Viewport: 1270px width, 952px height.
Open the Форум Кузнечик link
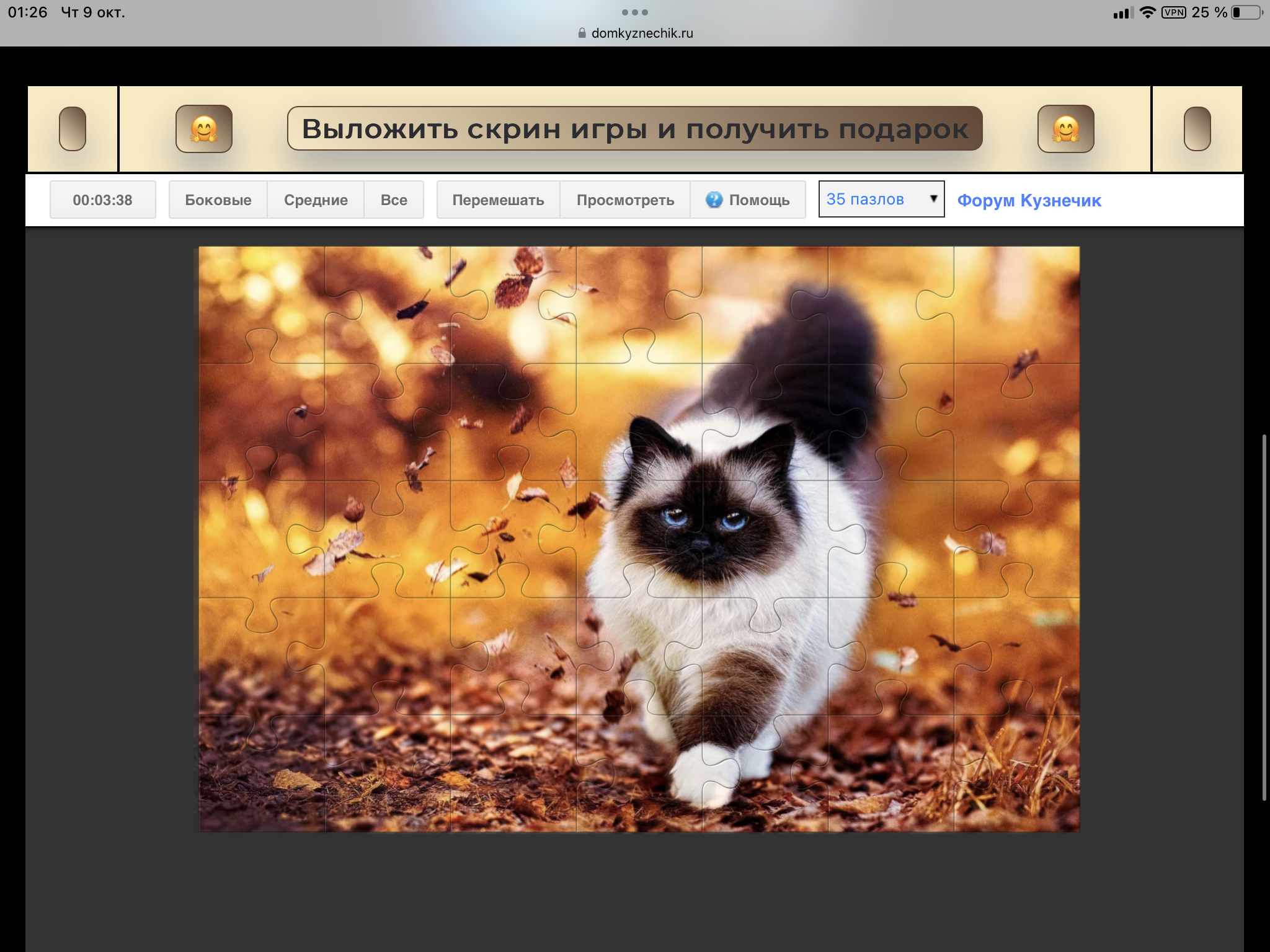[x=1029, y=200]
